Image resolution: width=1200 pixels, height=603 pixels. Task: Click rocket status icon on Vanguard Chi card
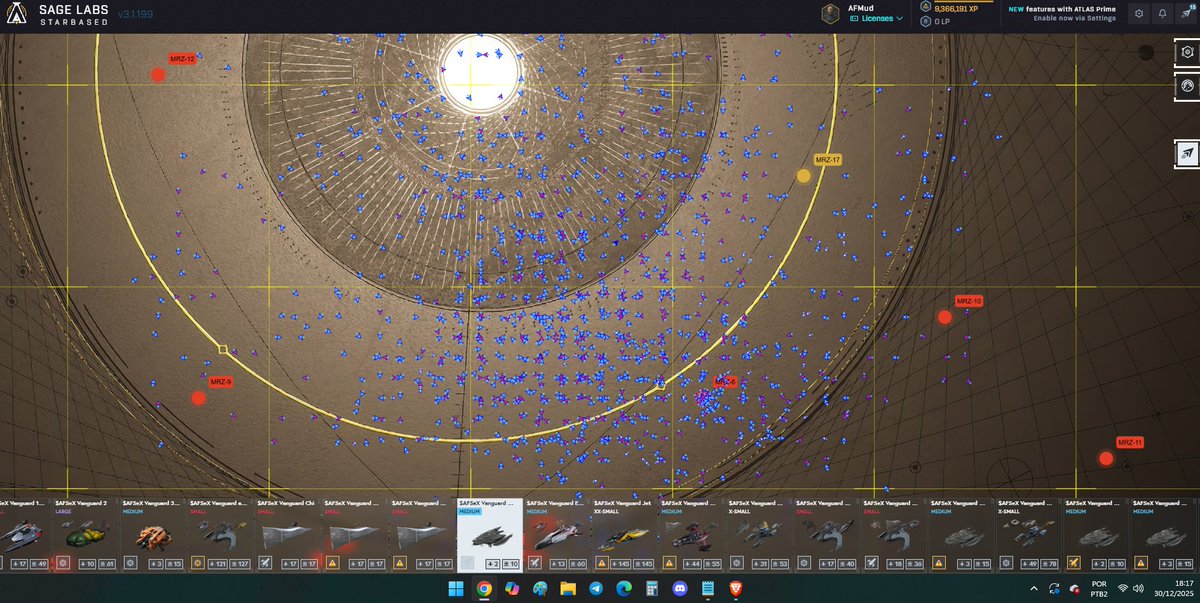[265, 563]
